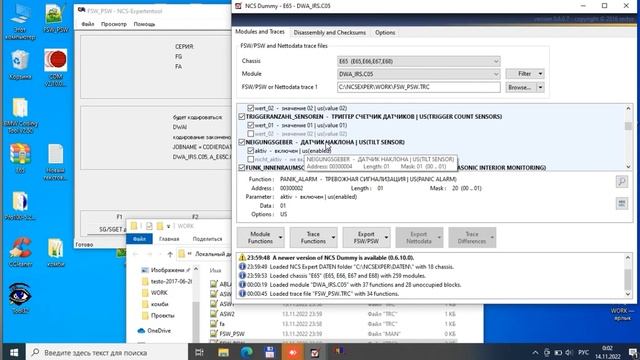Open the BMW Coding Tool folder on the desktop

[x=20, y=116]
